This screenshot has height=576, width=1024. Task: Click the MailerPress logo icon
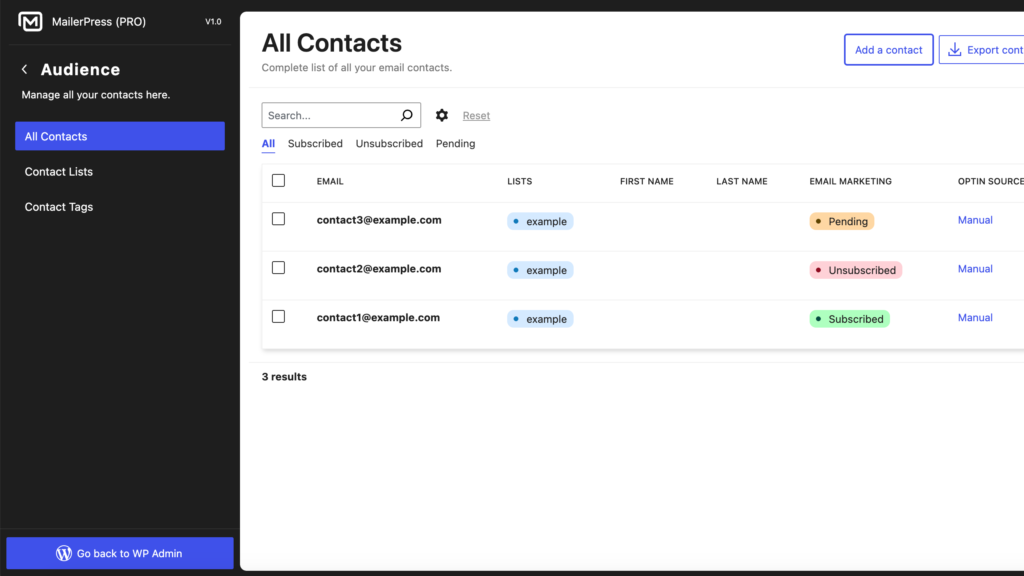point(30,20)
